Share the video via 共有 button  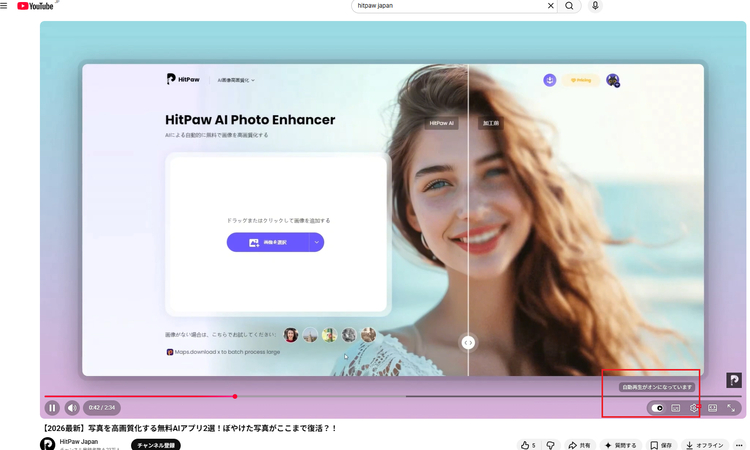tap(580, 445)
